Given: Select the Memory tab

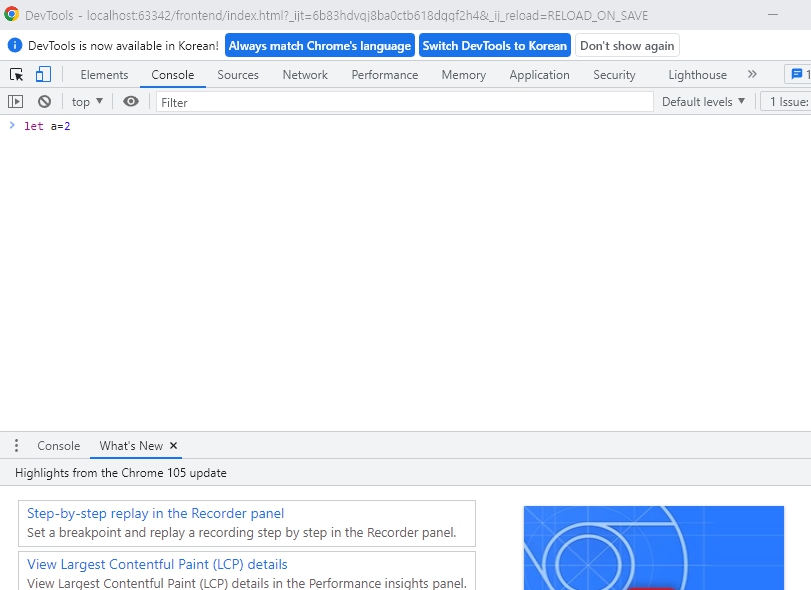Looking at the screenshot, I should 464,75.
